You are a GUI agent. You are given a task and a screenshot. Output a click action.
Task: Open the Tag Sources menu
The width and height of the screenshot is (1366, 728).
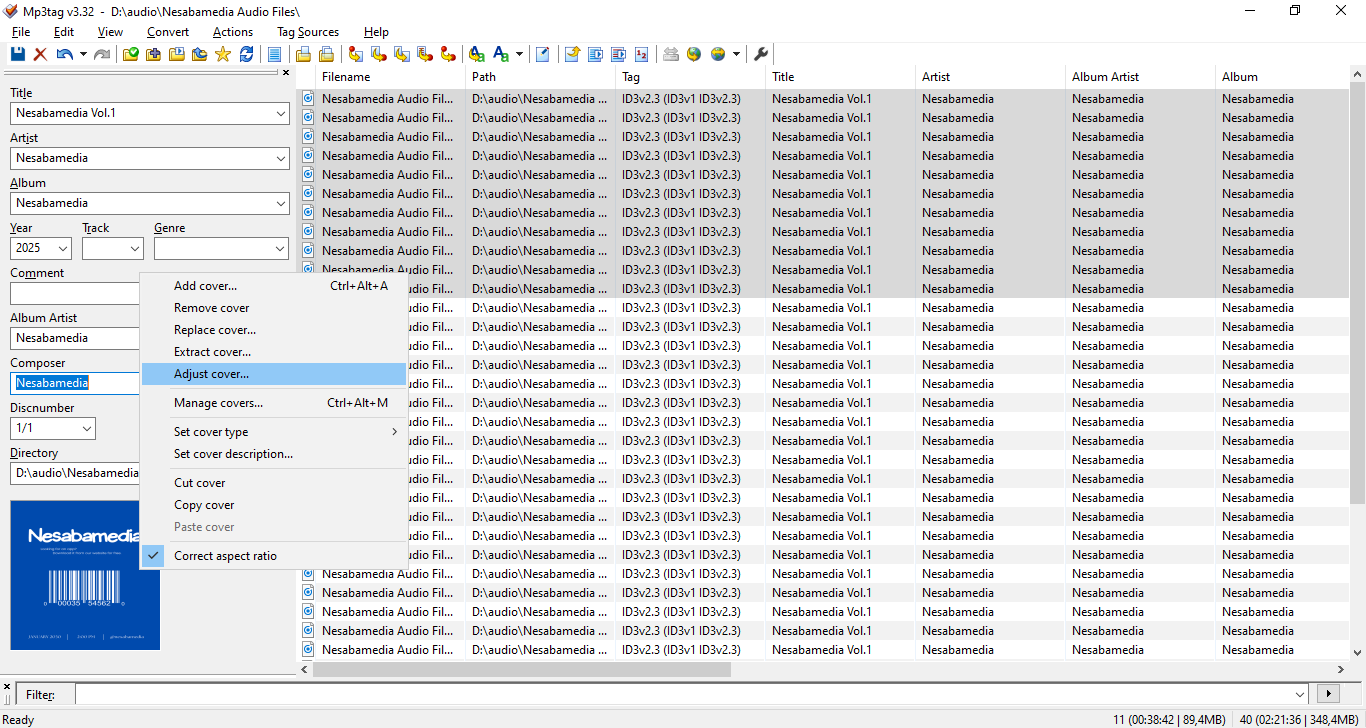[307, 32]
